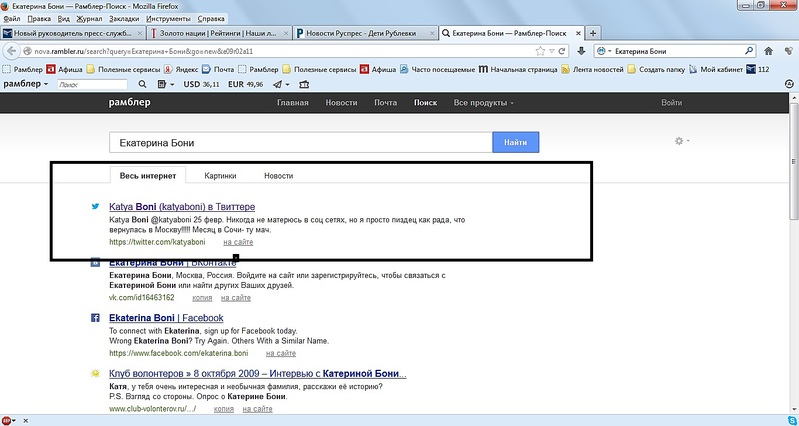Click the Twitter bird icon beside the Katya Boni result
Viewport: 799px width, 426px height.
(95, 206)
